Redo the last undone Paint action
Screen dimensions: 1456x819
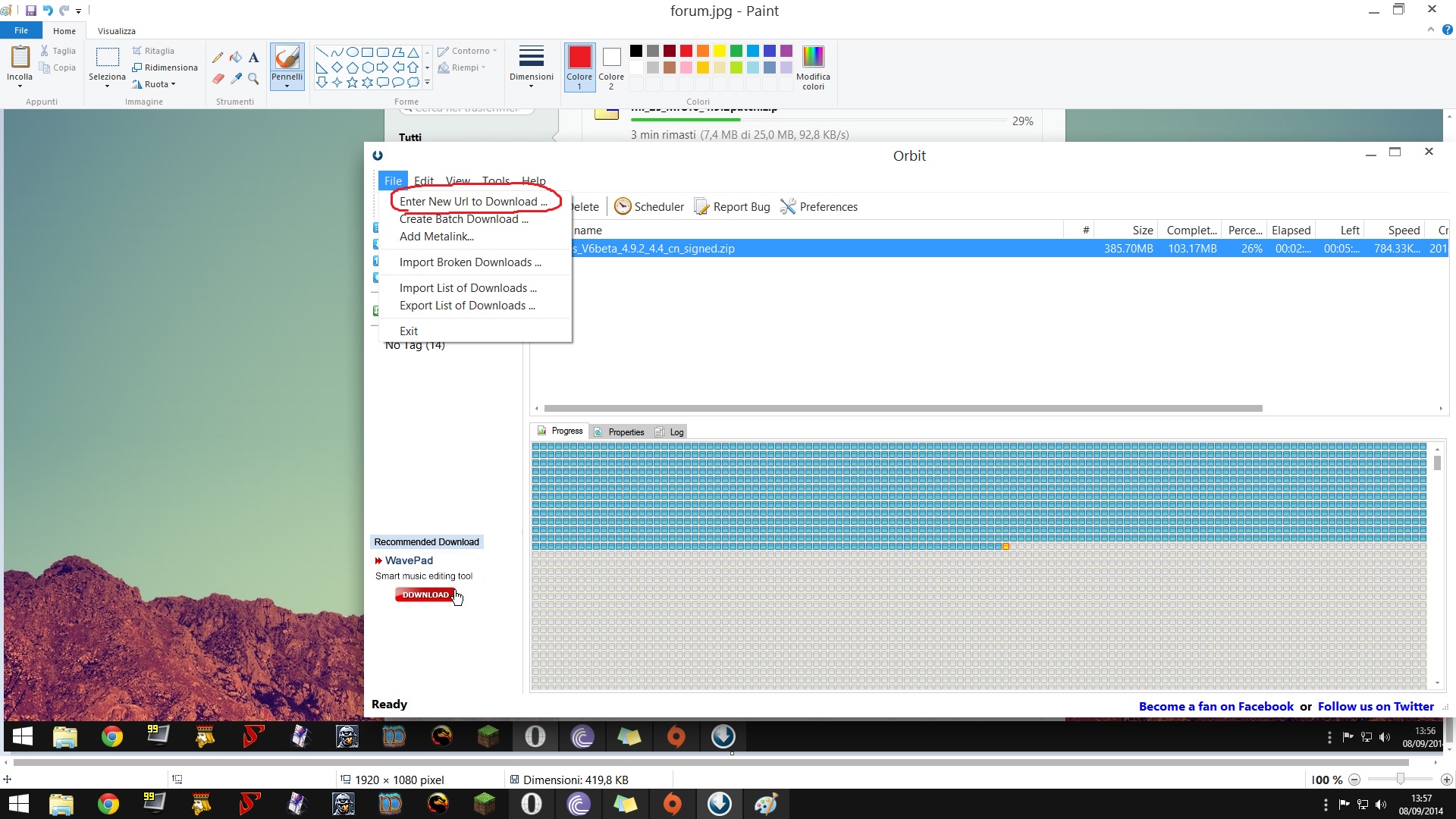click(x=64, y=11)
